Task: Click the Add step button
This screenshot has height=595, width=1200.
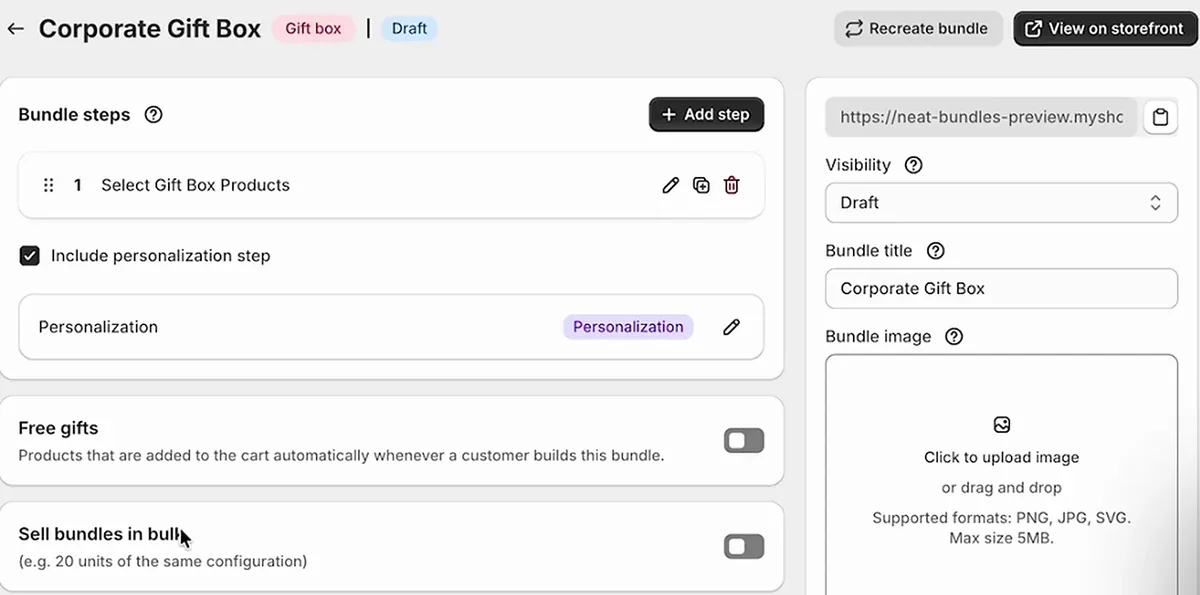Action: coord(706,115)
